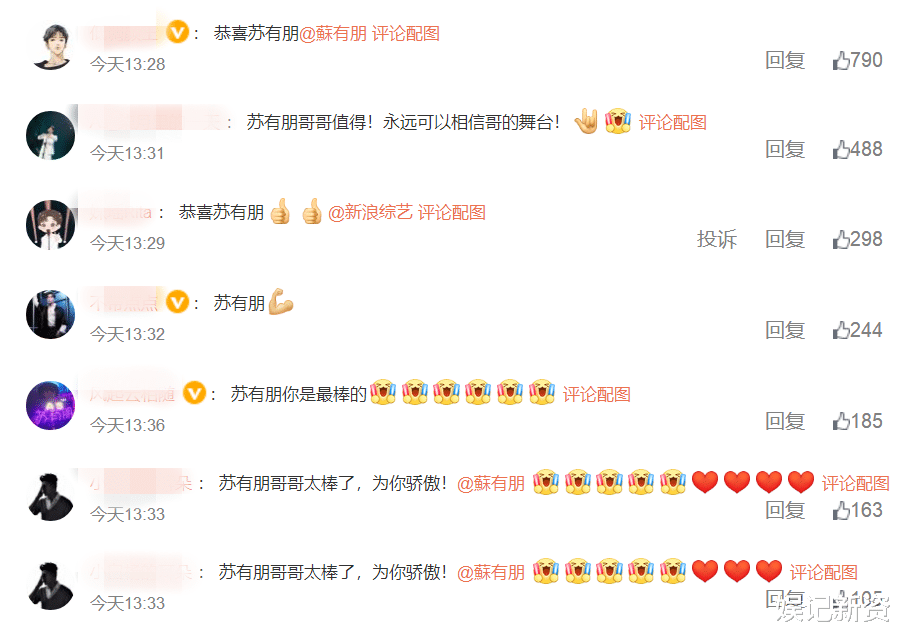
Task: Click 回复 on the 163-like comment
Action: tap(785, 510)
